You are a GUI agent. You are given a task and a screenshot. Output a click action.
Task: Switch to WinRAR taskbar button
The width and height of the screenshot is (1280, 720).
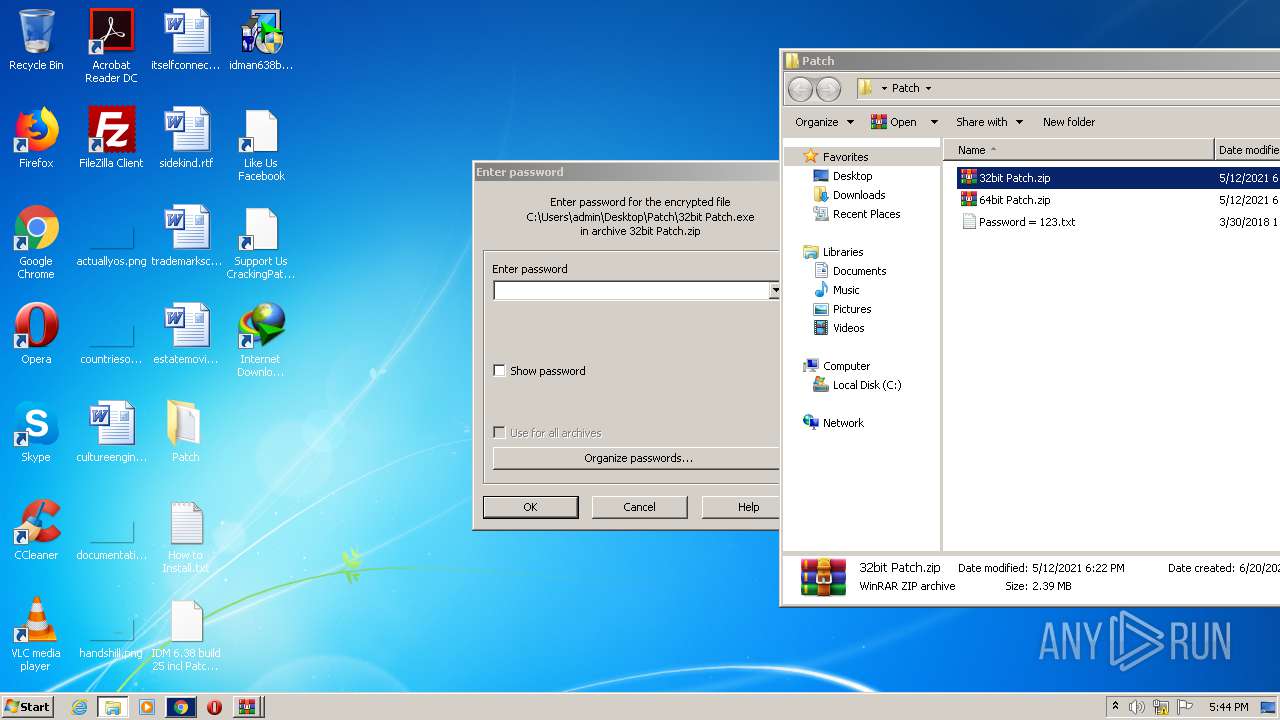tap(247, 707)
